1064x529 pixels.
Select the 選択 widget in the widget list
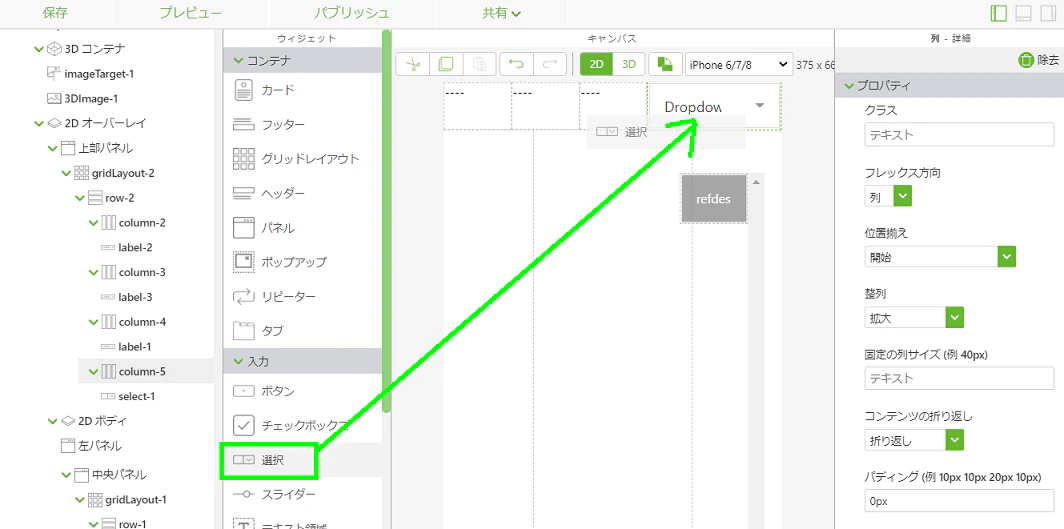(303, 461)
